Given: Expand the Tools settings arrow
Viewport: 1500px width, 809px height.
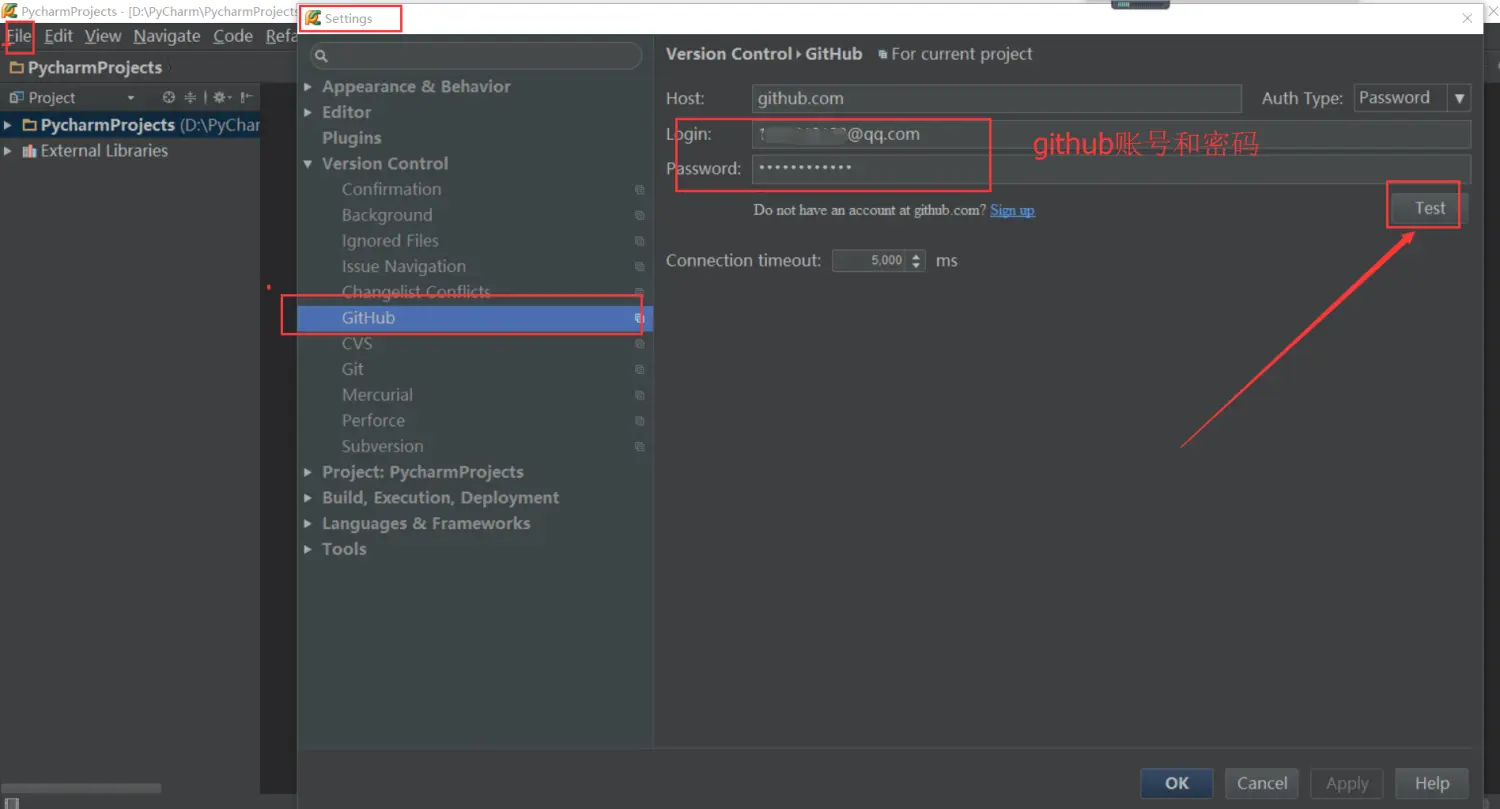Looking at the screenshot, I should (308, 549).
